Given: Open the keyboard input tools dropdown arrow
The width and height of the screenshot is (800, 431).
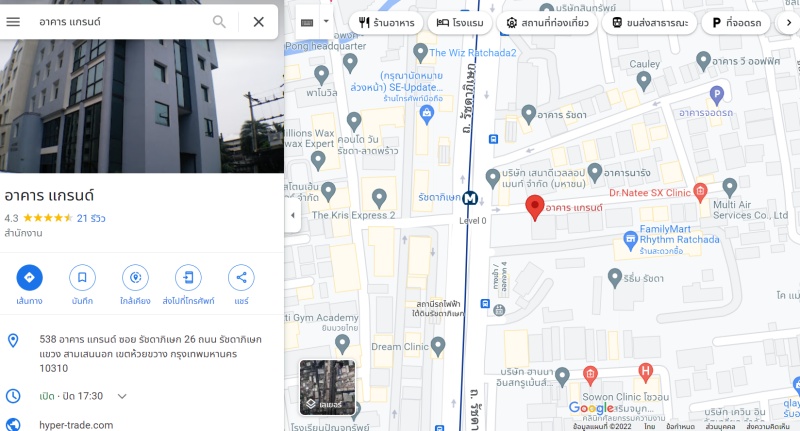Looking at the screenshot, I should tap(326, 22).
